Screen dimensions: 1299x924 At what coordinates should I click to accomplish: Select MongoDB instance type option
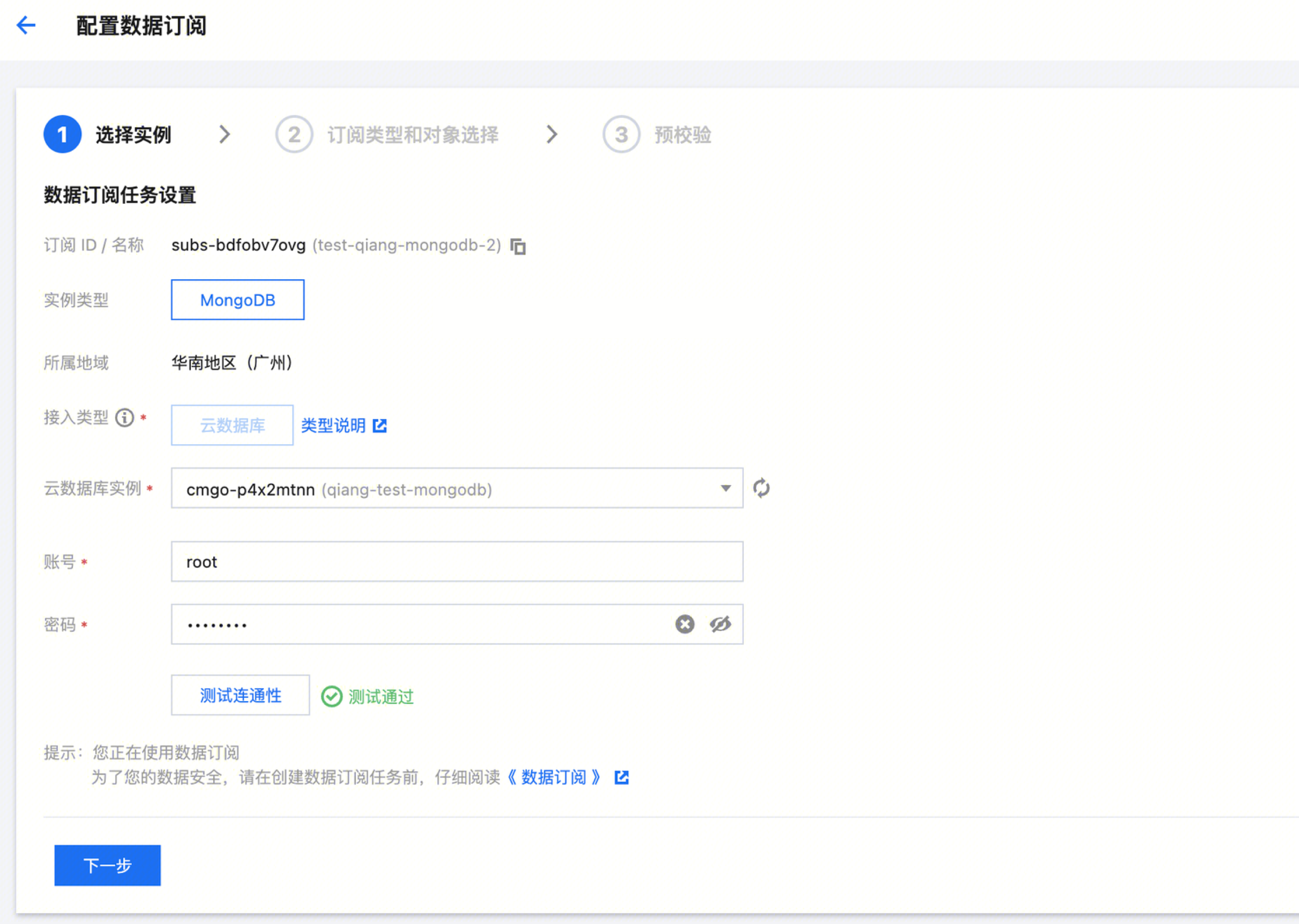[x=238, y=300]
